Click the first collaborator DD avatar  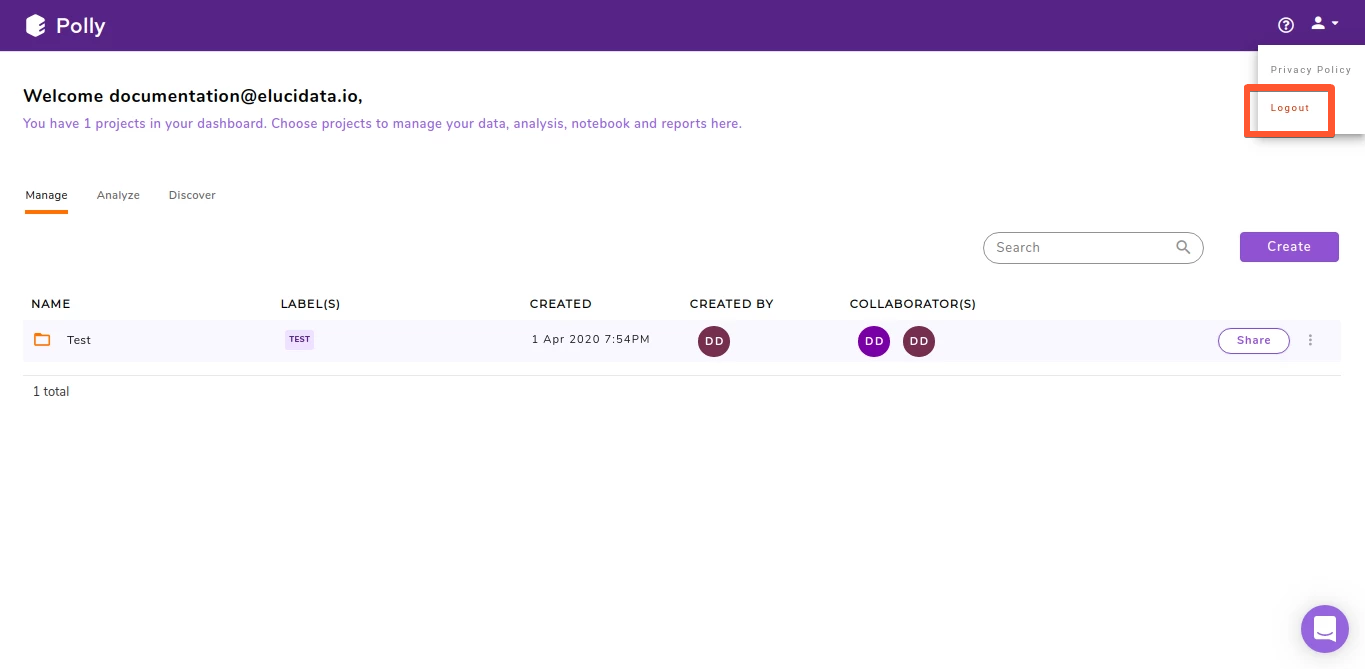tap(873, 341)
